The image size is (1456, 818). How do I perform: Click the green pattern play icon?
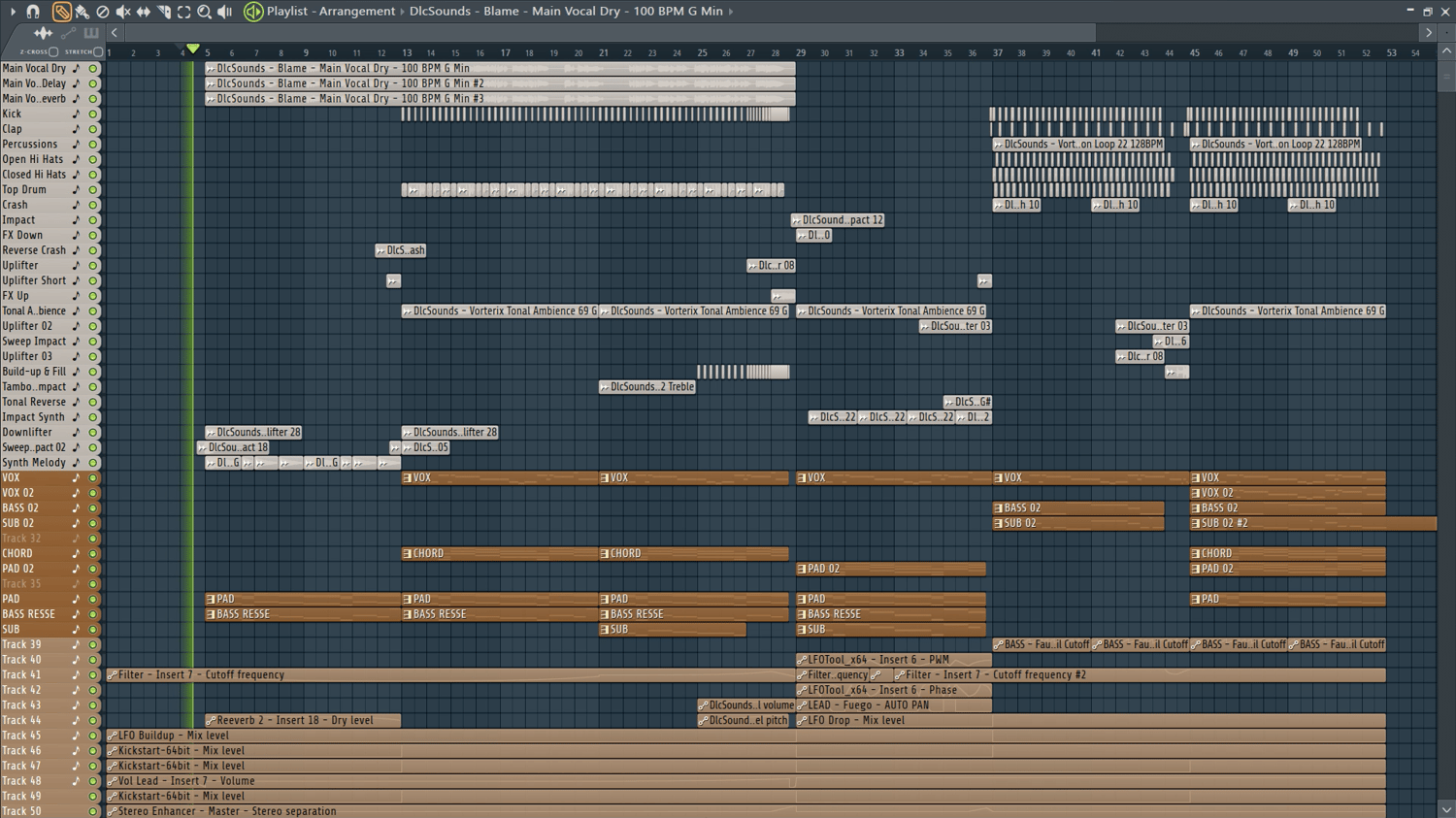pos(252,12)
